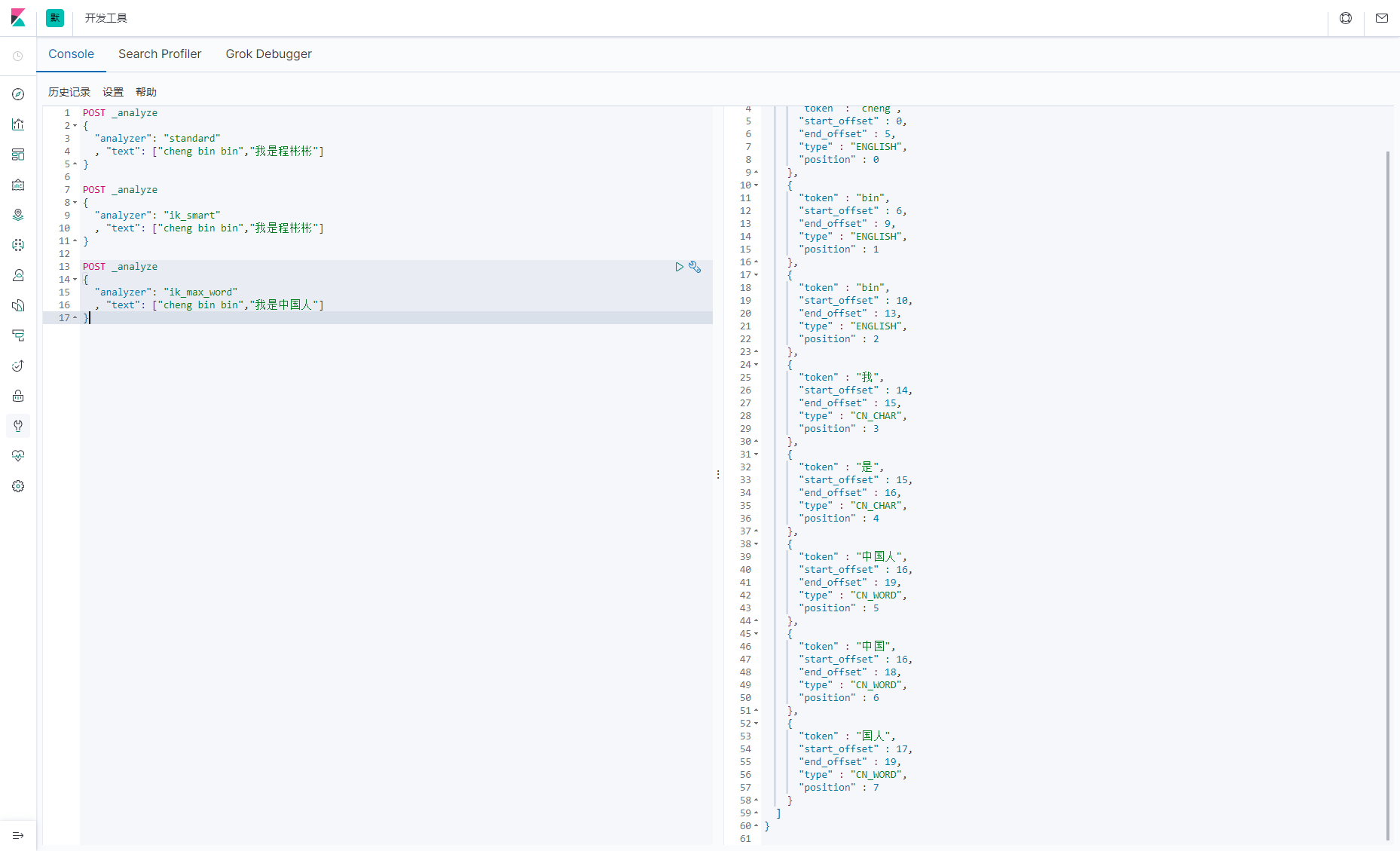Click output "position" : 7 line

[x=839, y=788]
